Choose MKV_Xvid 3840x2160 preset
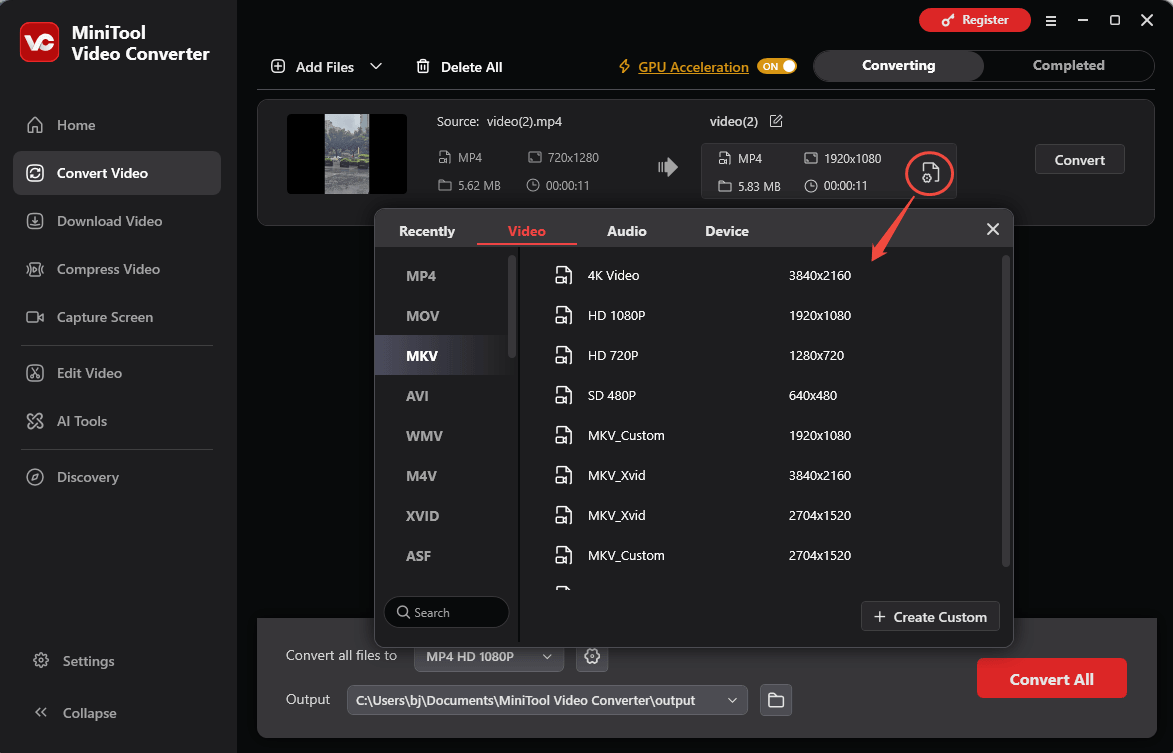This screenshot has height=753, width=1173. tap(761, 476)
